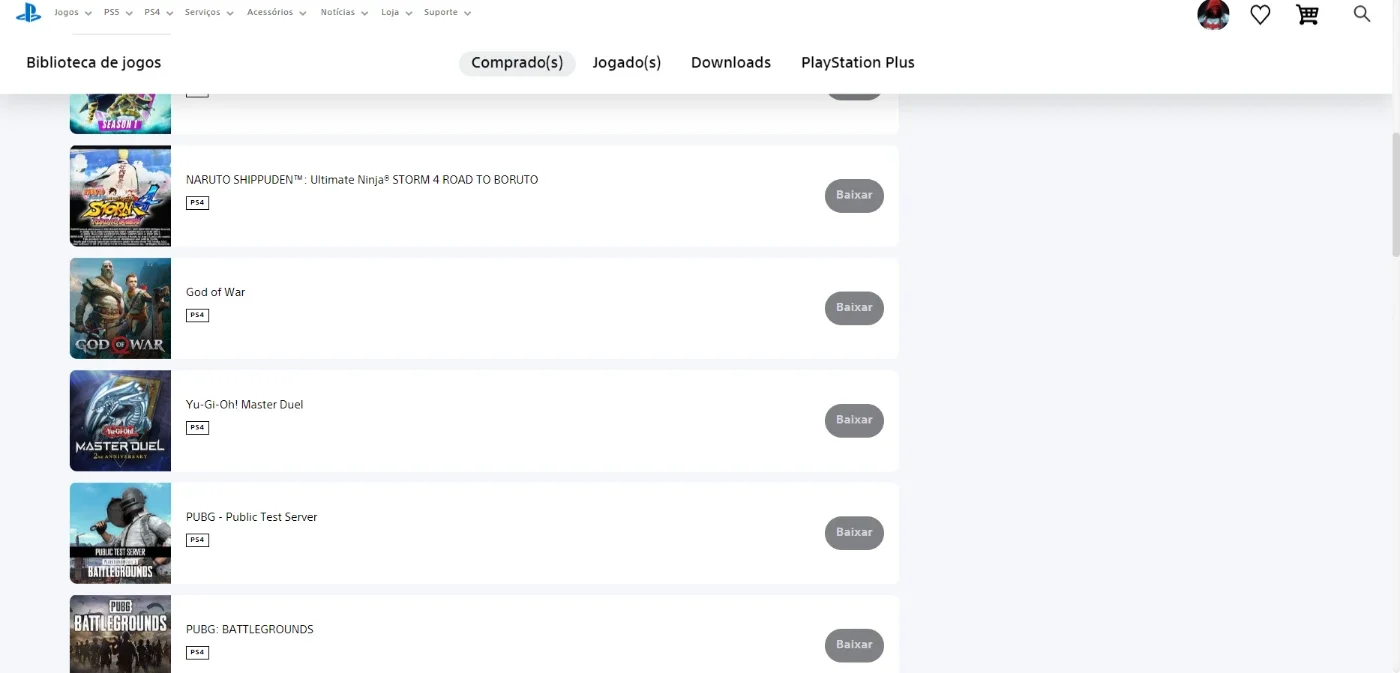This screenshot has height=673, width=1400.
Task: Click the title 'PUBG: BATTLEGROUNDS'
Action: click(x=249, y=629)
